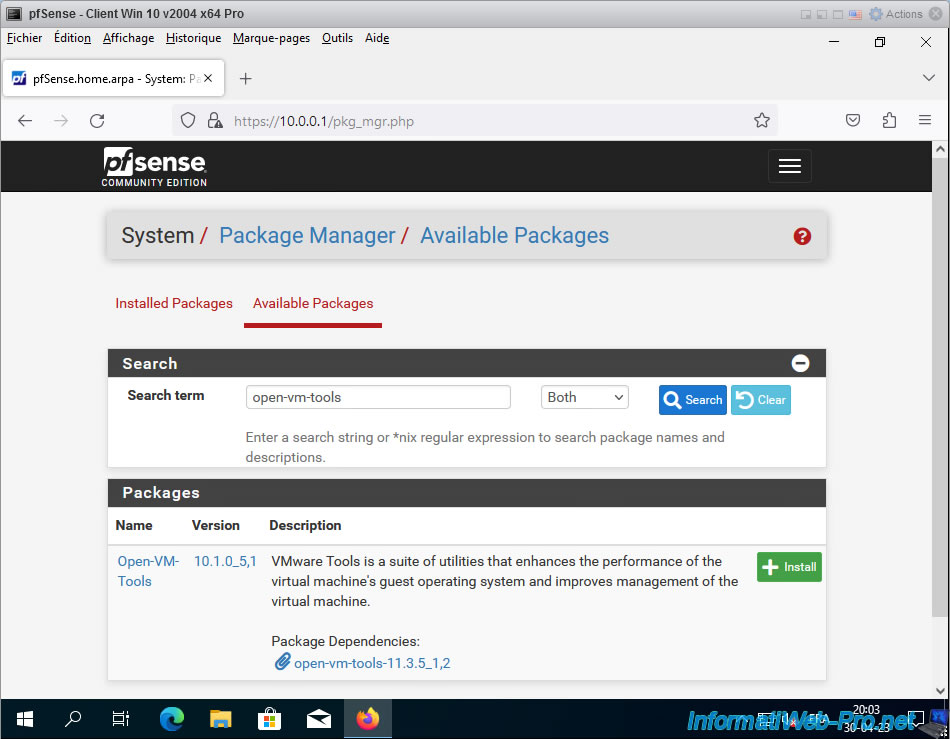The image size is (950, 739).
Task: Switch to Firefox on the taskbar
Action: click(x=368, y=719)
